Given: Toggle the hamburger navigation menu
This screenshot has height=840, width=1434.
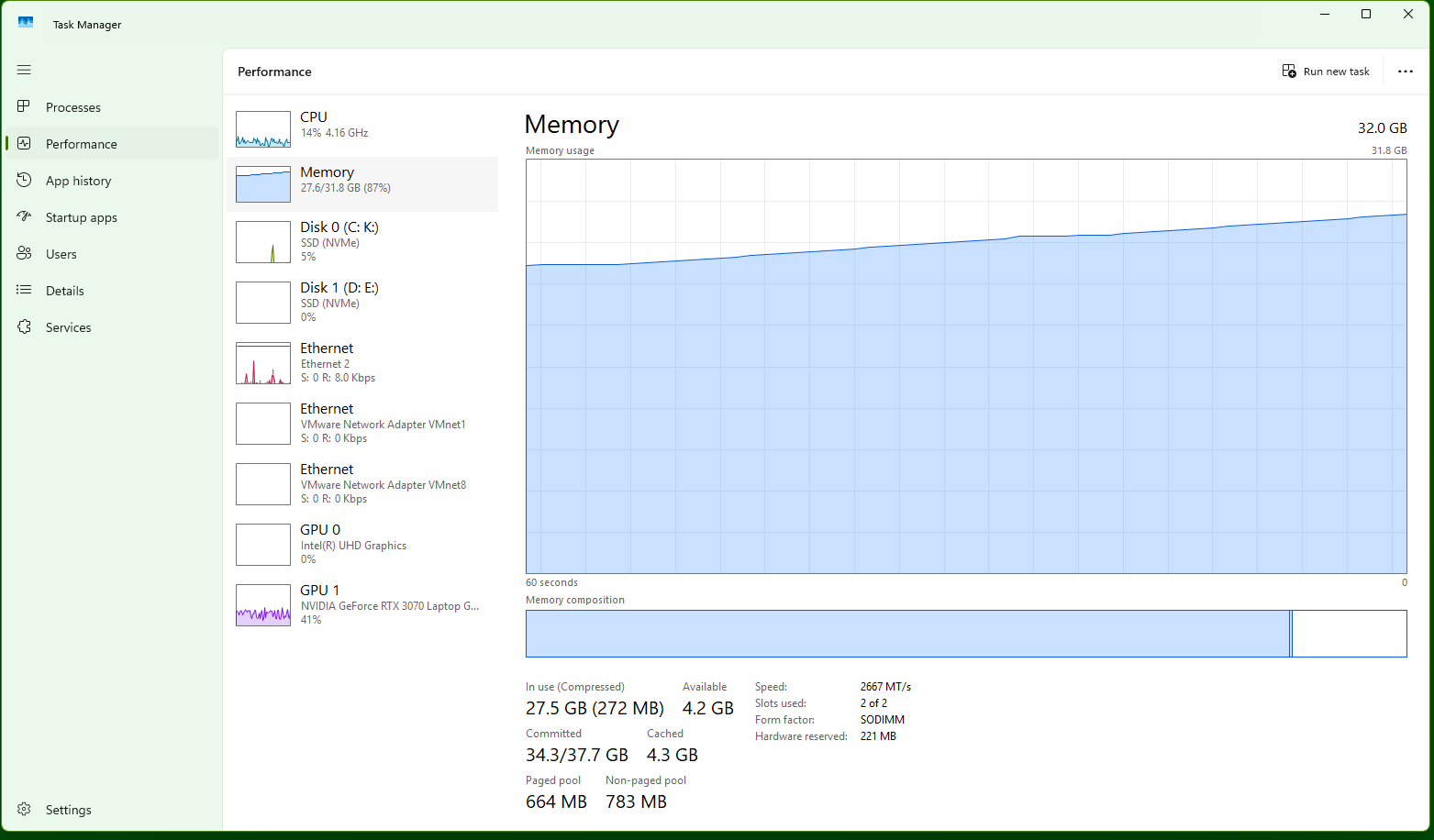Looking at the screenshot, I should tap(24, 70).
